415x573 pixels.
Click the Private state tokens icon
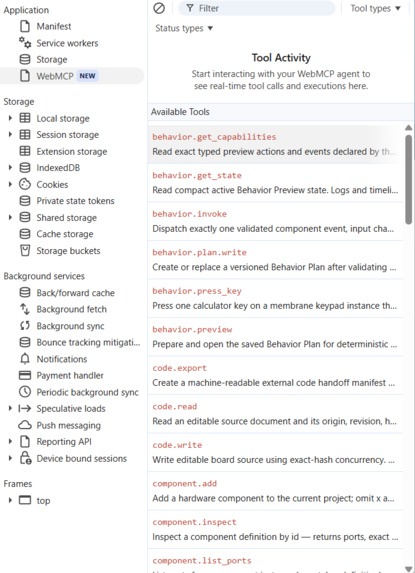click(x=25, y=201)
